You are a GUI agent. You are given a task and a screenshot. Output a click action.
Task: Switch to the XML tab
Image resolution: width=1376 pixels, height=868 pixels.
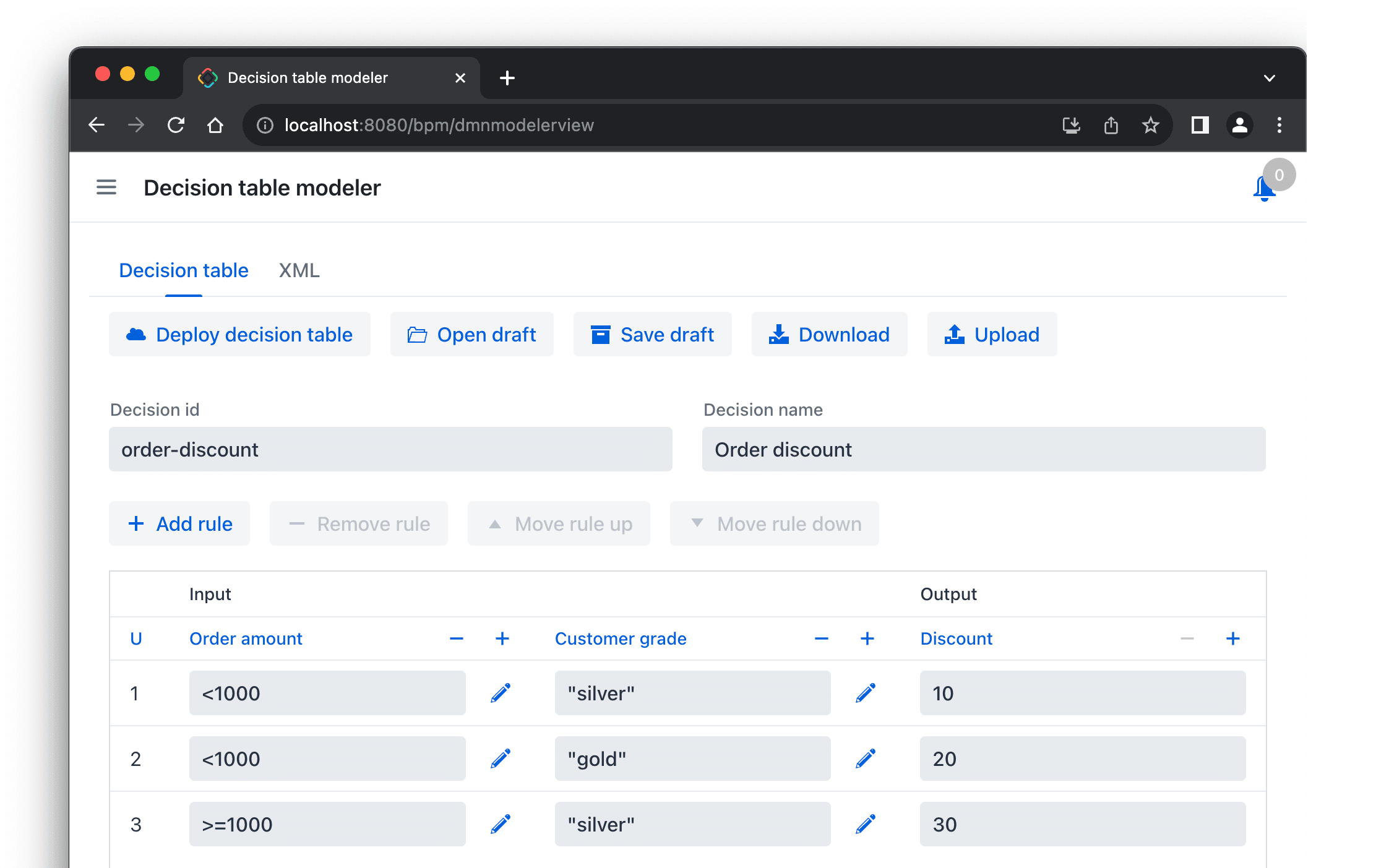299,270
